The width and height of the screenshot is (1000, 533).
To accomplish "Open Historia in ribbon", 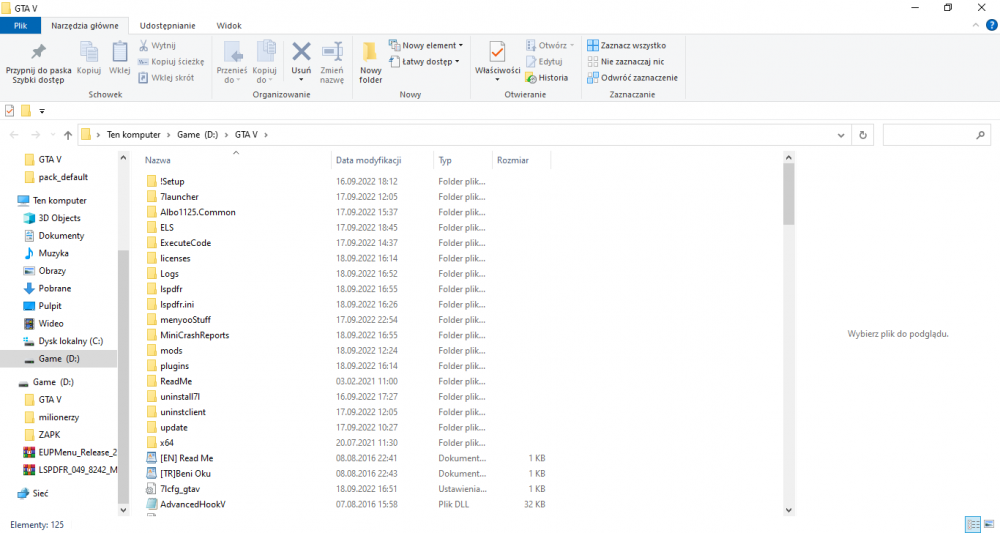I will click(547, 78).
